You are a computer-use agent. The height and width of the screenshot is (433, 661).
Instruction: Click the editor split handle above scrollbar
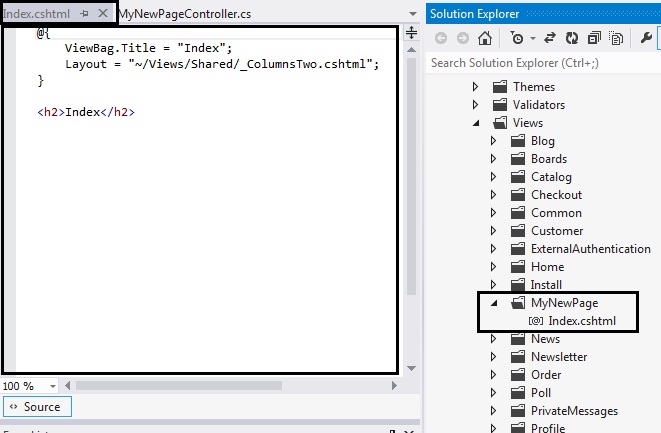pos(410,33)
